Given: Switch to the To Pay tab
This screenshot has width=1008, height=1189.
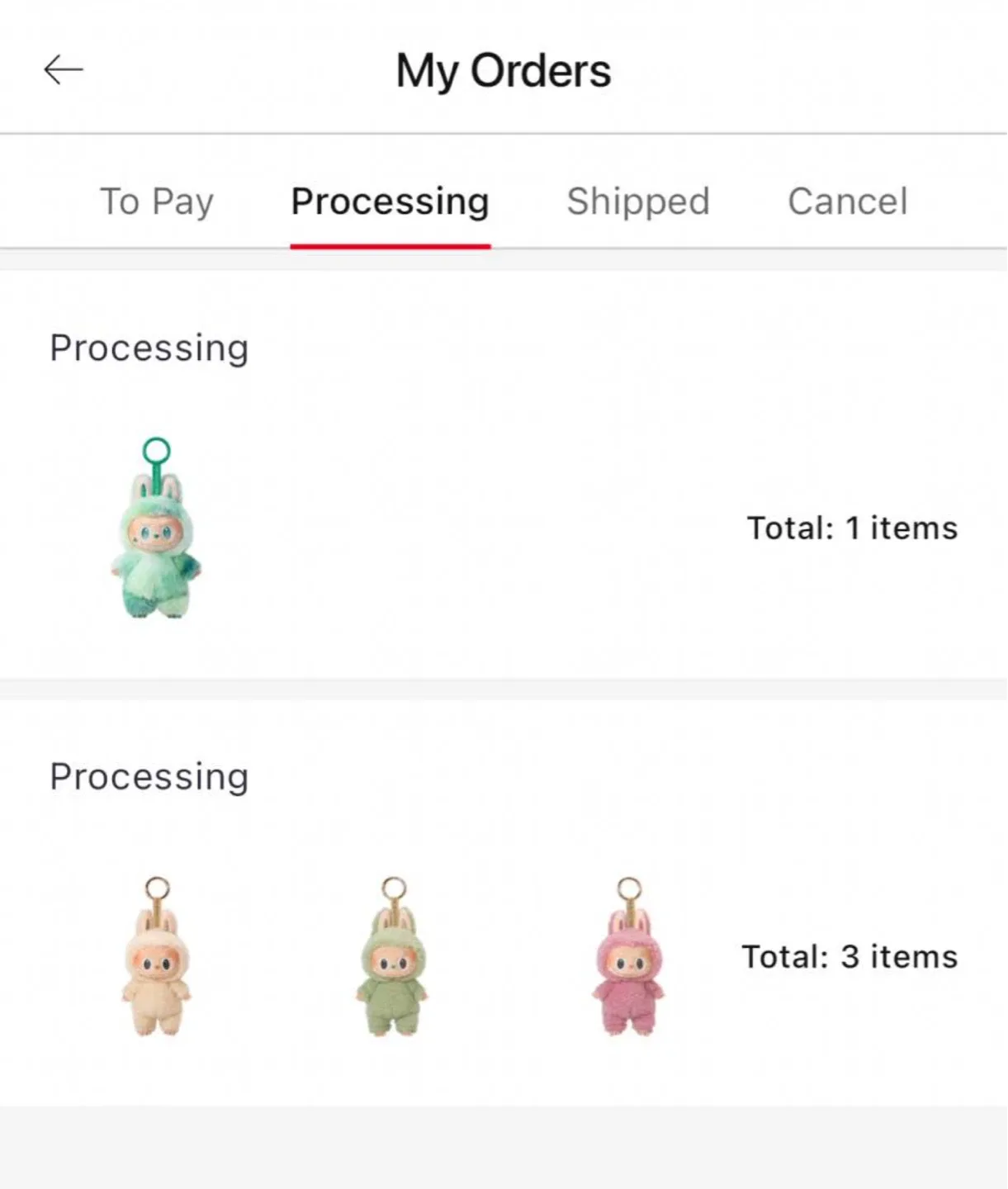Looking at the screenshot, I should pos(156,201).
